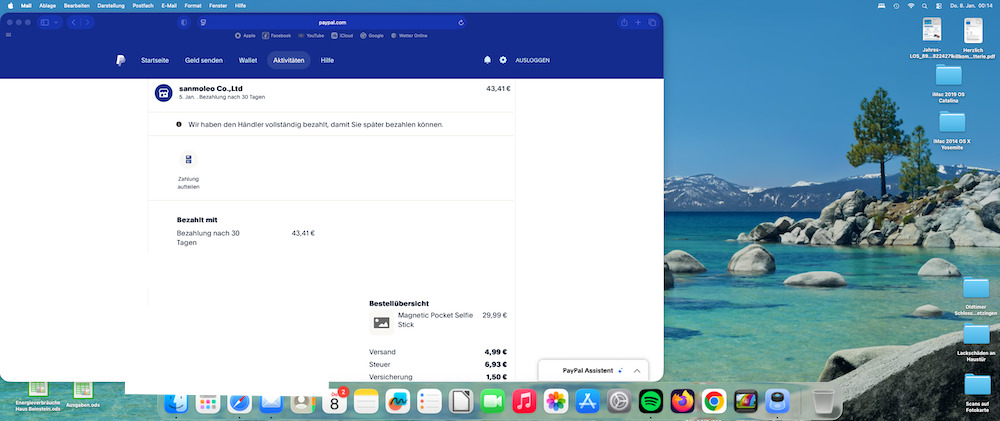Open PayPal settings gear
The image size is (1000, 421).
(503, 60)
